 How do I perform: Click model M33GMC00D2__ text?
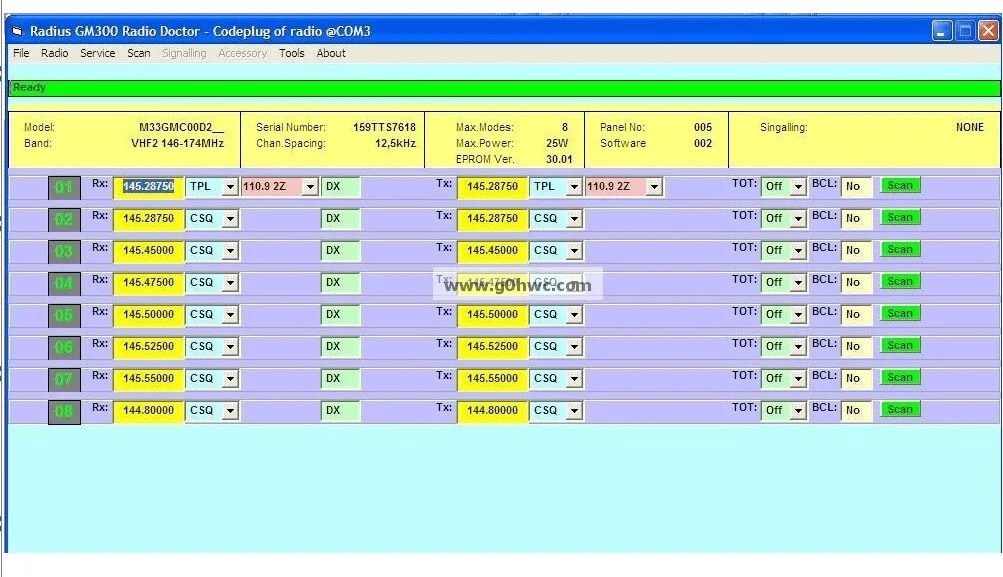point(181,127)
